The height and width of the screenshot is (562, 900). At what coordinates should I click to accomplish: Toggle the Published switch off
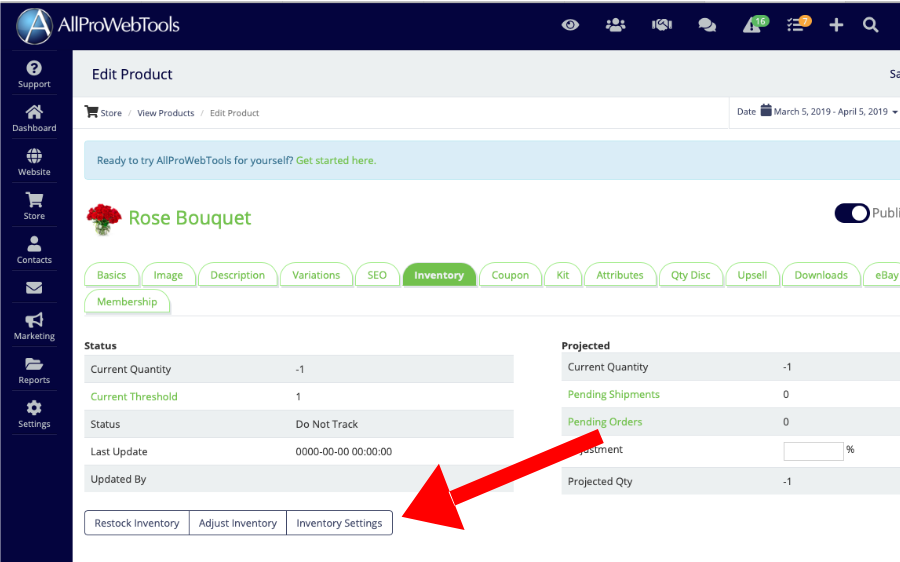[x=852, y=213]
